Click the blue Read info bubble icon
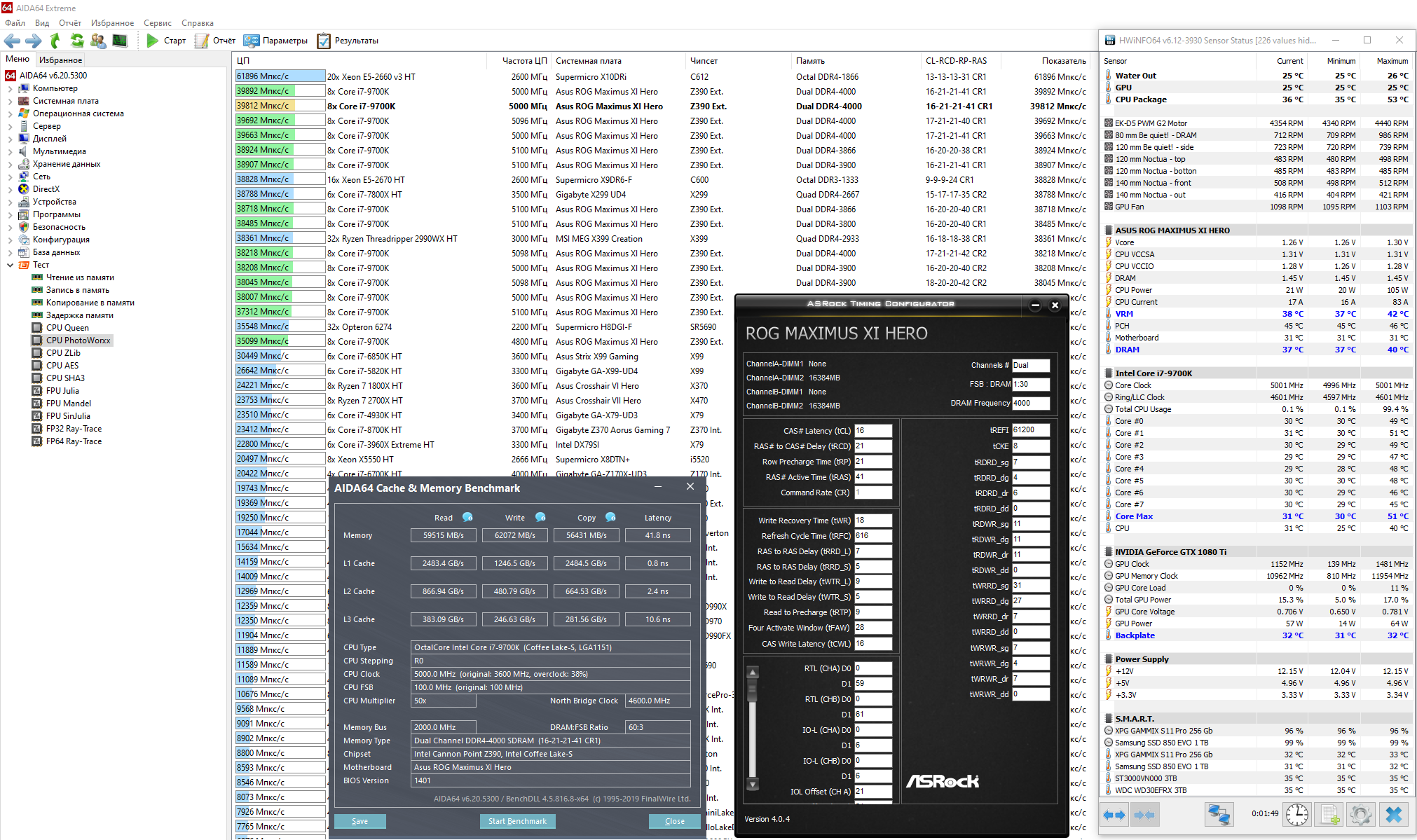 point(467,517)
